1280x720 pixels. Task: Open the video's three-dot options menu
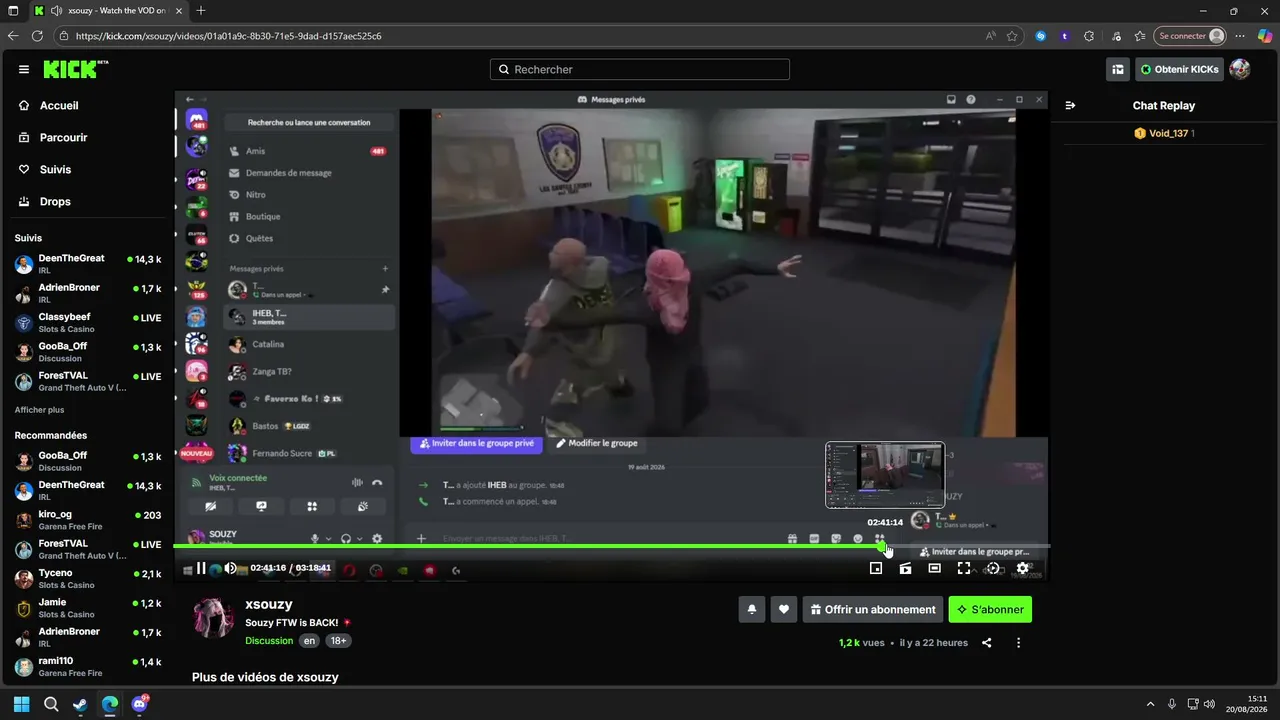[1018, 643]
